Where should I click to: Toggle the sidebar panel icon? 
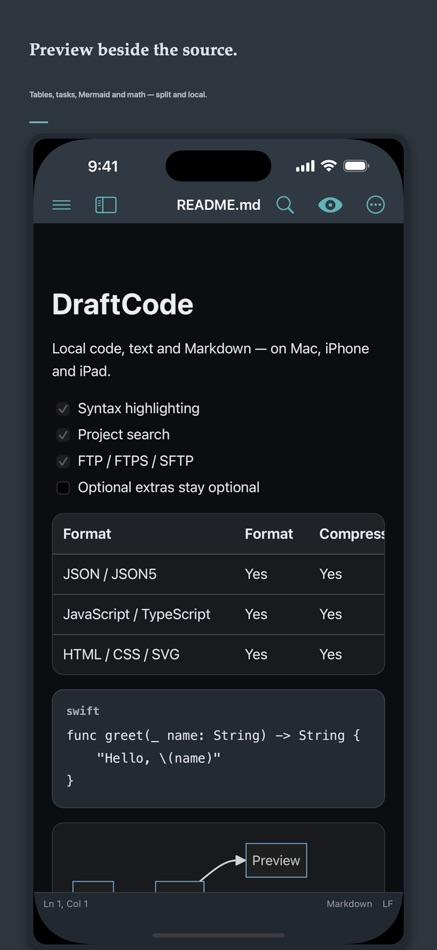click(106, 205)
